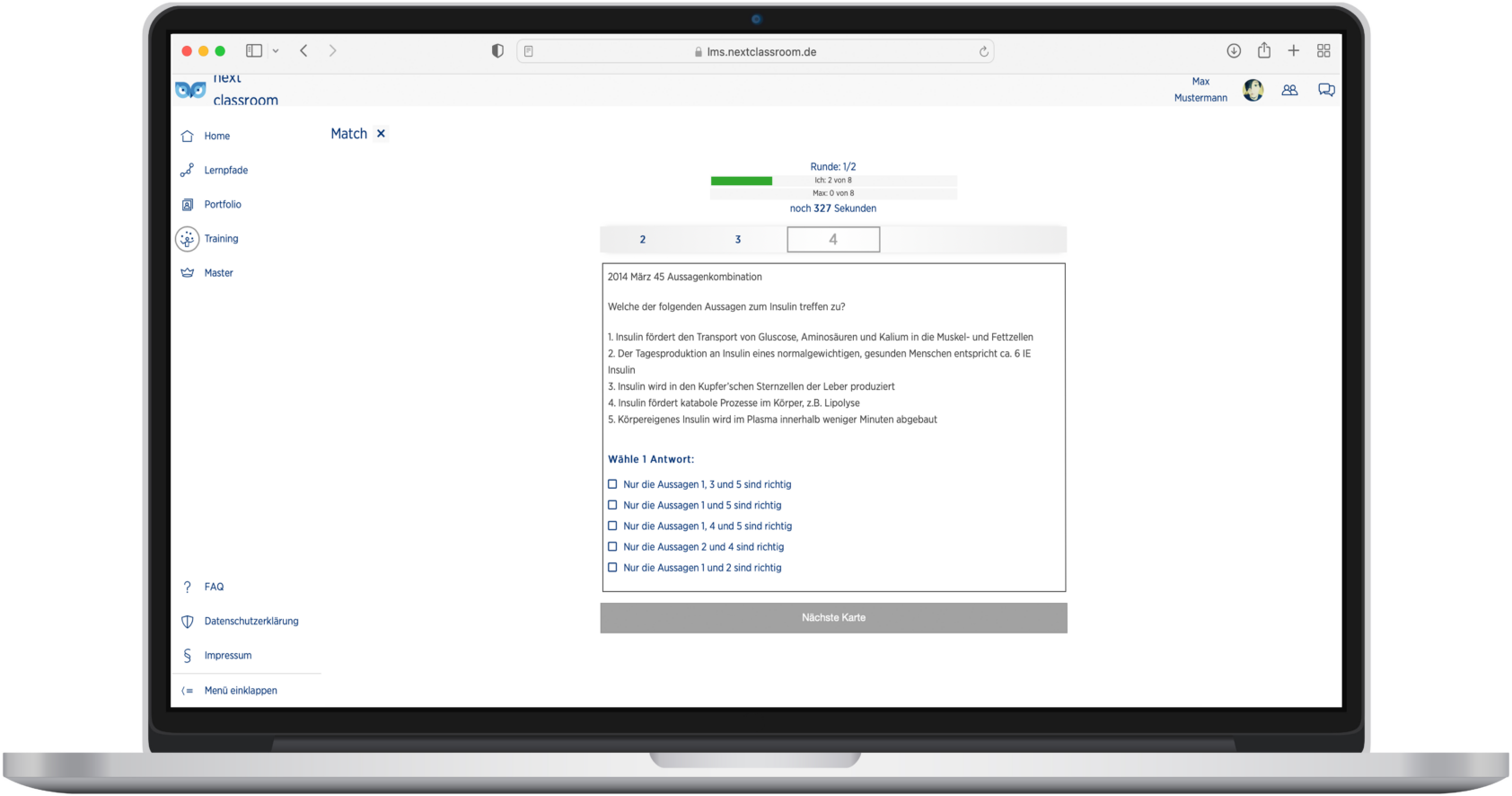The image size is (1512, 796).
Task: Open the Master crown icon
Action: click(188, 273)
